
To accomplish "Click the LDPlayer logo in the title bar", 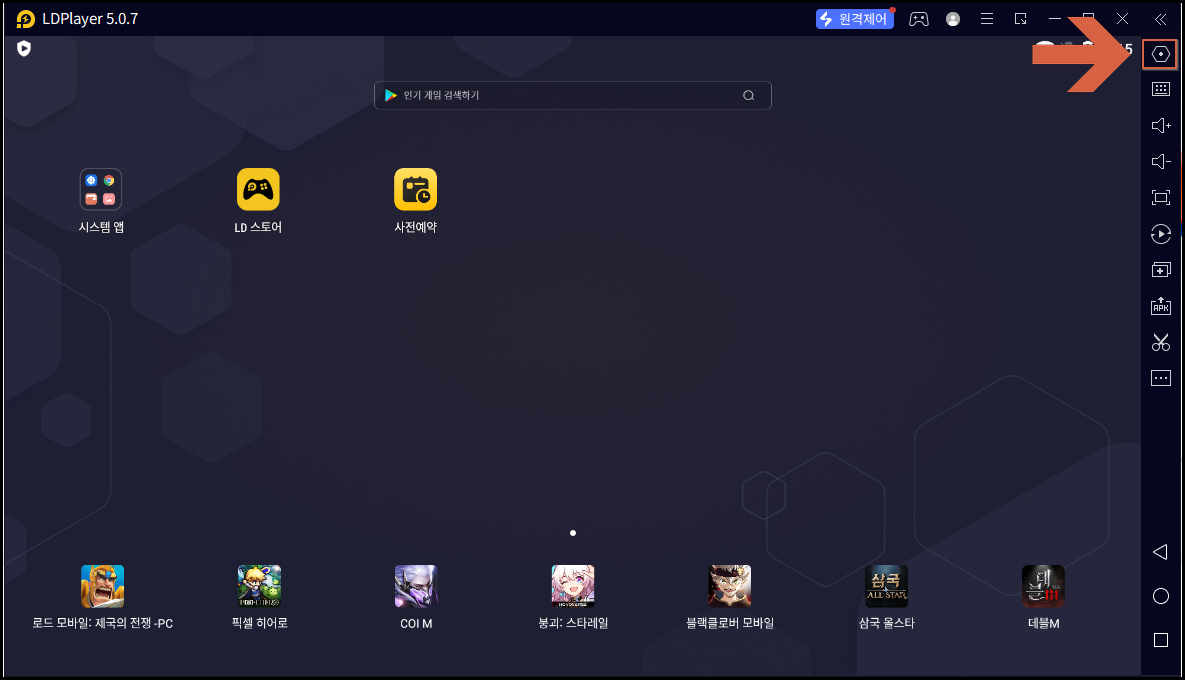I will pyautogui.click(x=25, y=19).
